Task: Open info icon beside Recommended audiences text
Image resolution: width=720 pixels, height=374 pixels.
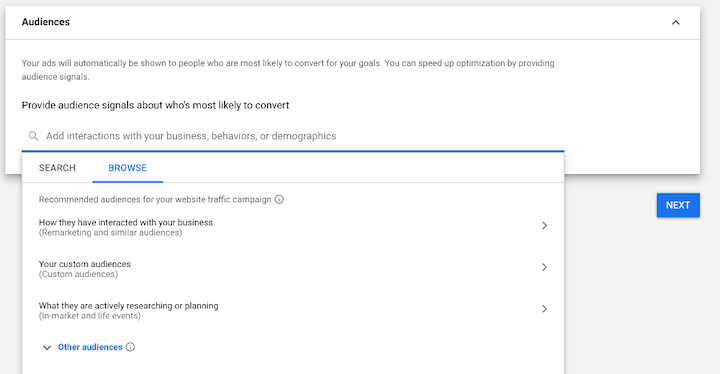Action: click(x=279, y=199)
